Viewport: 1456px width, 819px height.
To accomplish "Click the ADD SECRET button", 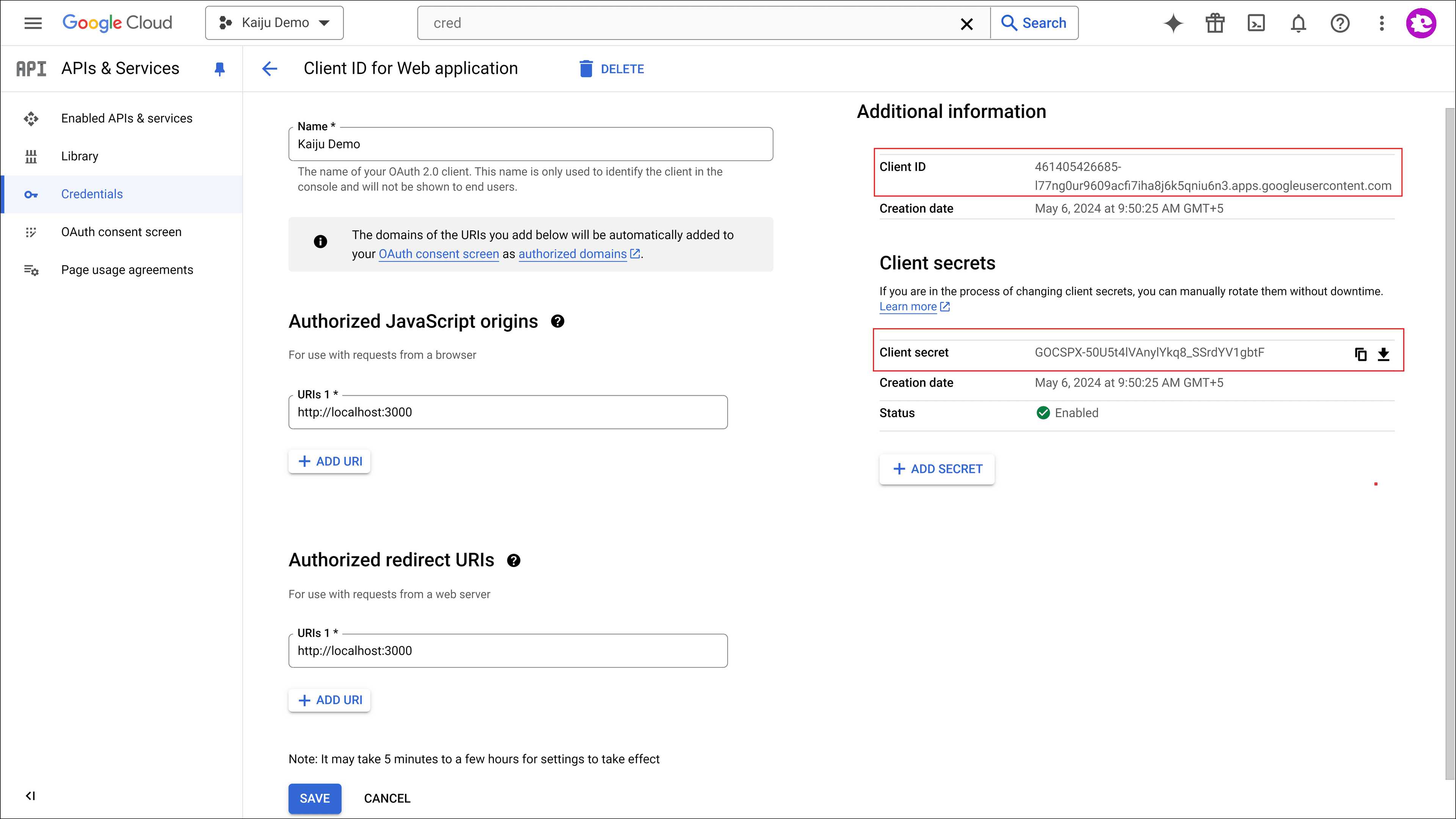I will pos(937,469).
